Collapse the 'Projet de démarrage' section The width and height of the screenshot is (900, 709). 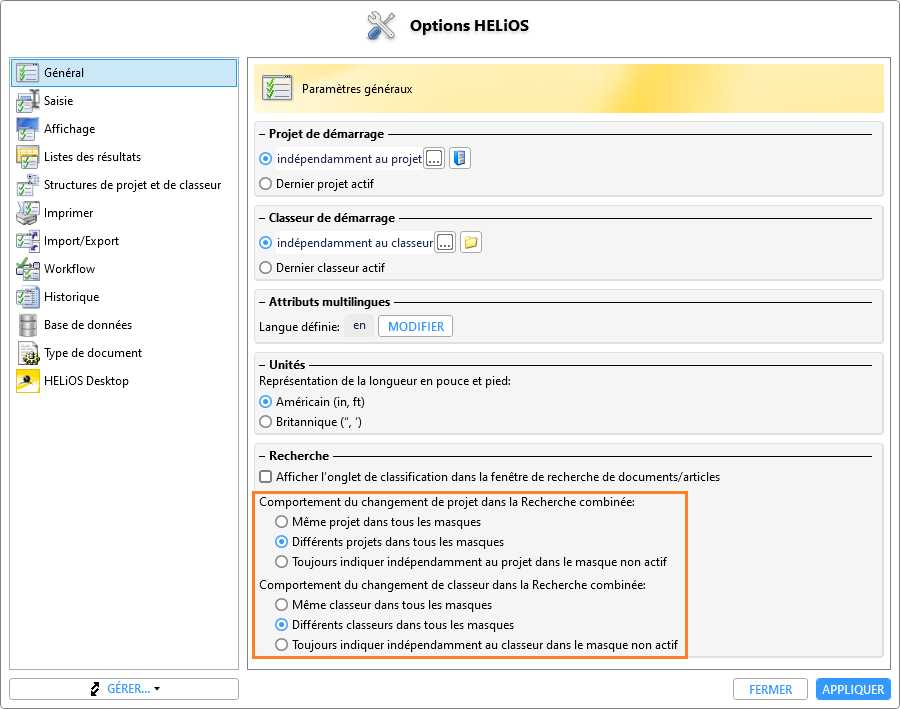(x=262, y=134)
